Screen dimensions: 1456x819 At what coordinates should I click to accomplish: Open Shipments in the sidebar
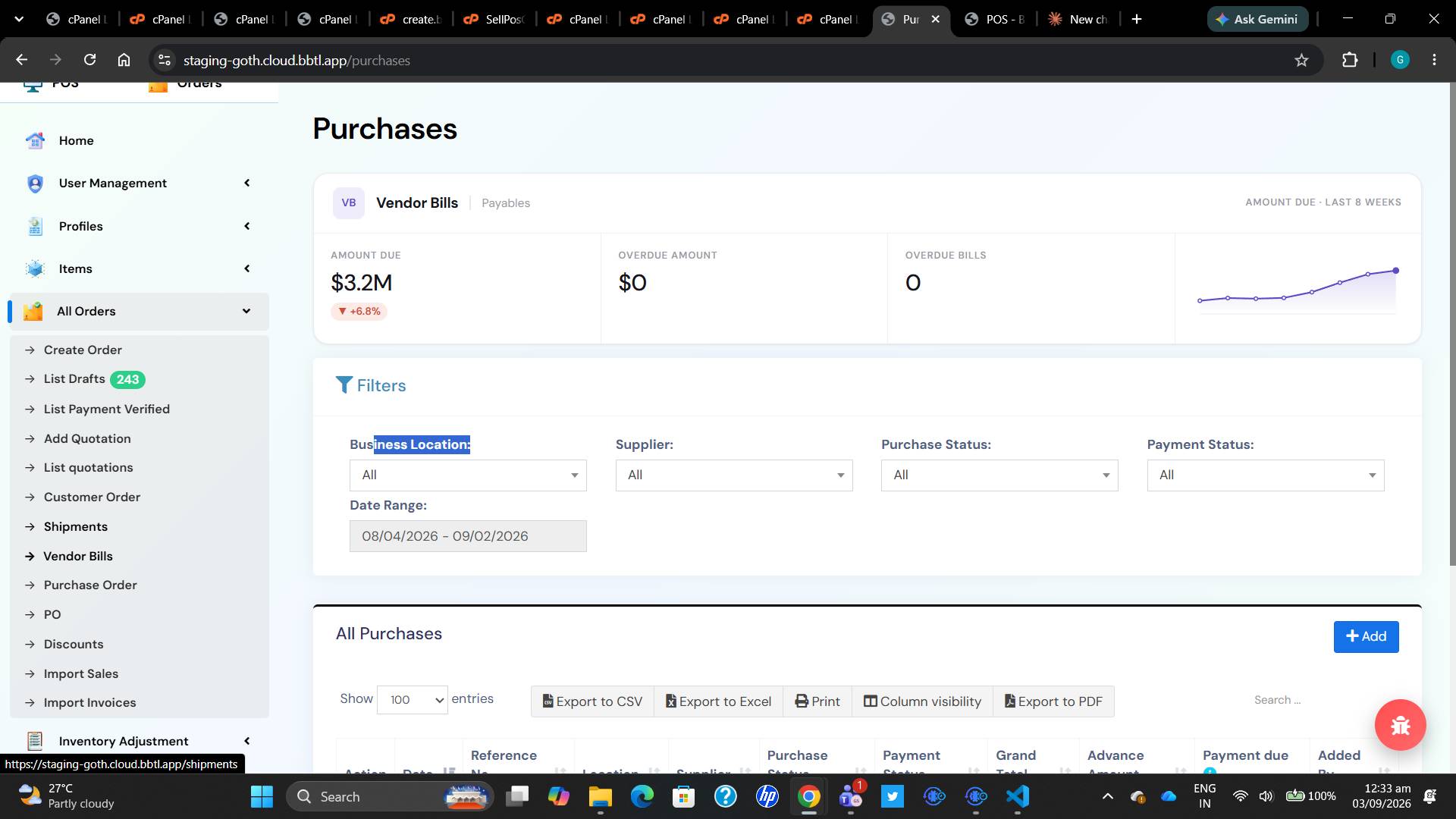(x=76, y=526)
